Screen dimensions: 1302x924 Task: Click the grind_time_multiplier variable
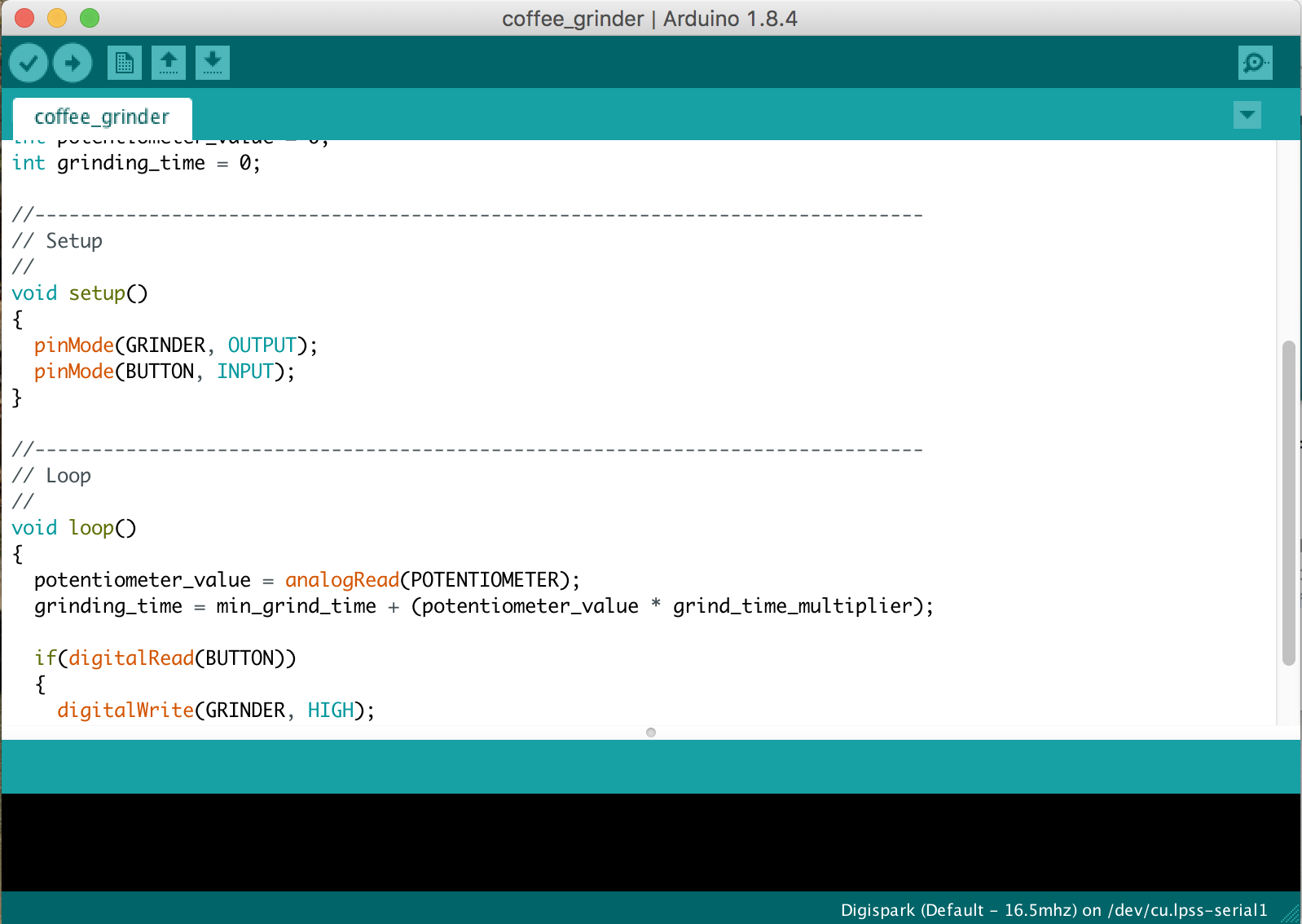pyautogui.click(x=792, y=606)
